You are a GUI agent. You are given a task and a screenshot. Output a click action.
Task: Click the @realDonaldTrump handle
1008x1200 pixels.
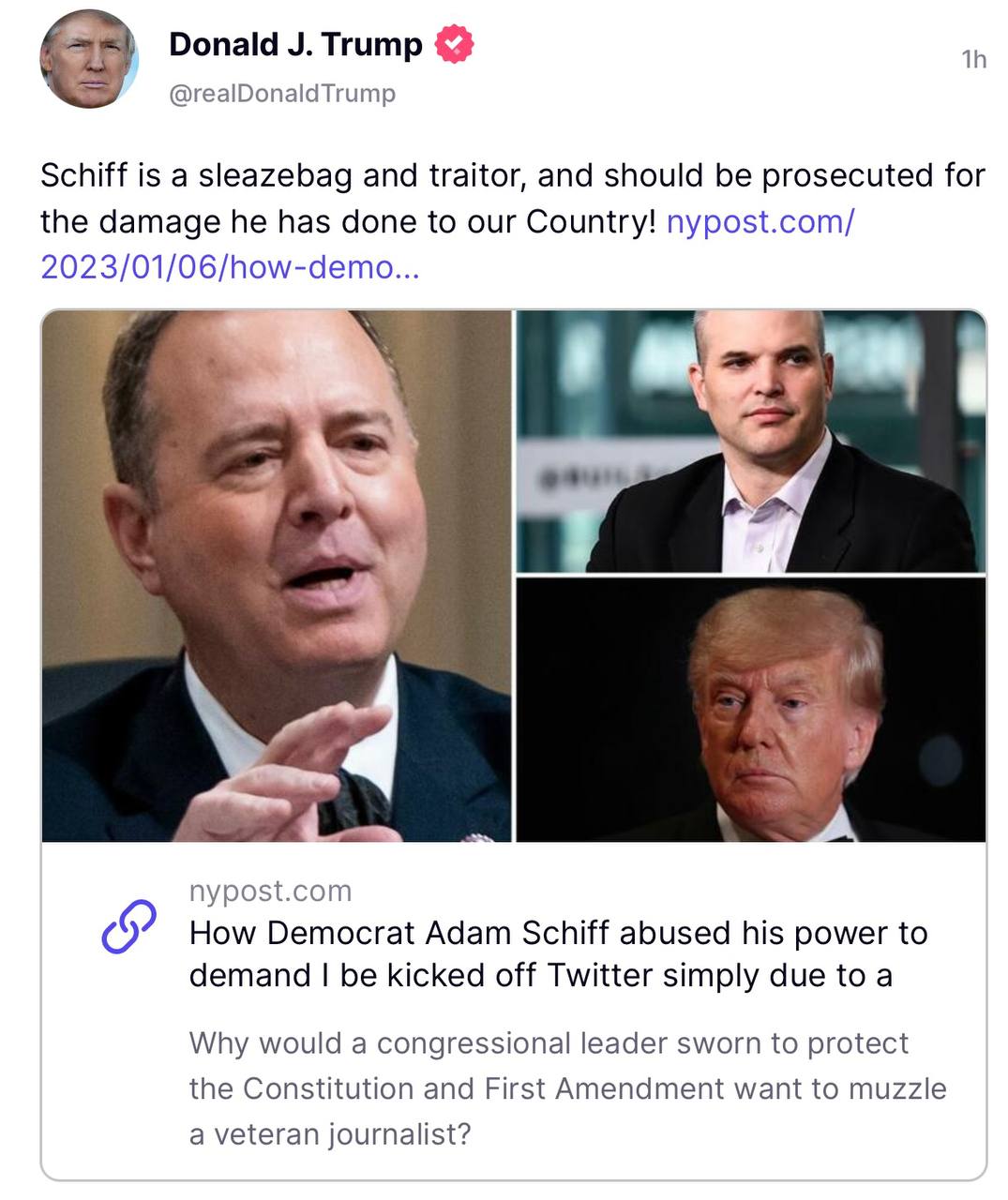point(281,94)
